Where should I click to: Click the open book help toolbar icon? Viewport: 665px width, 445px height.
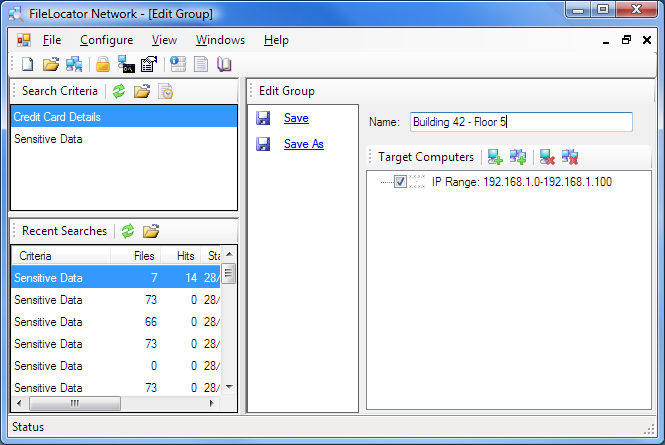pyautogui.click(x=224, y=64)
